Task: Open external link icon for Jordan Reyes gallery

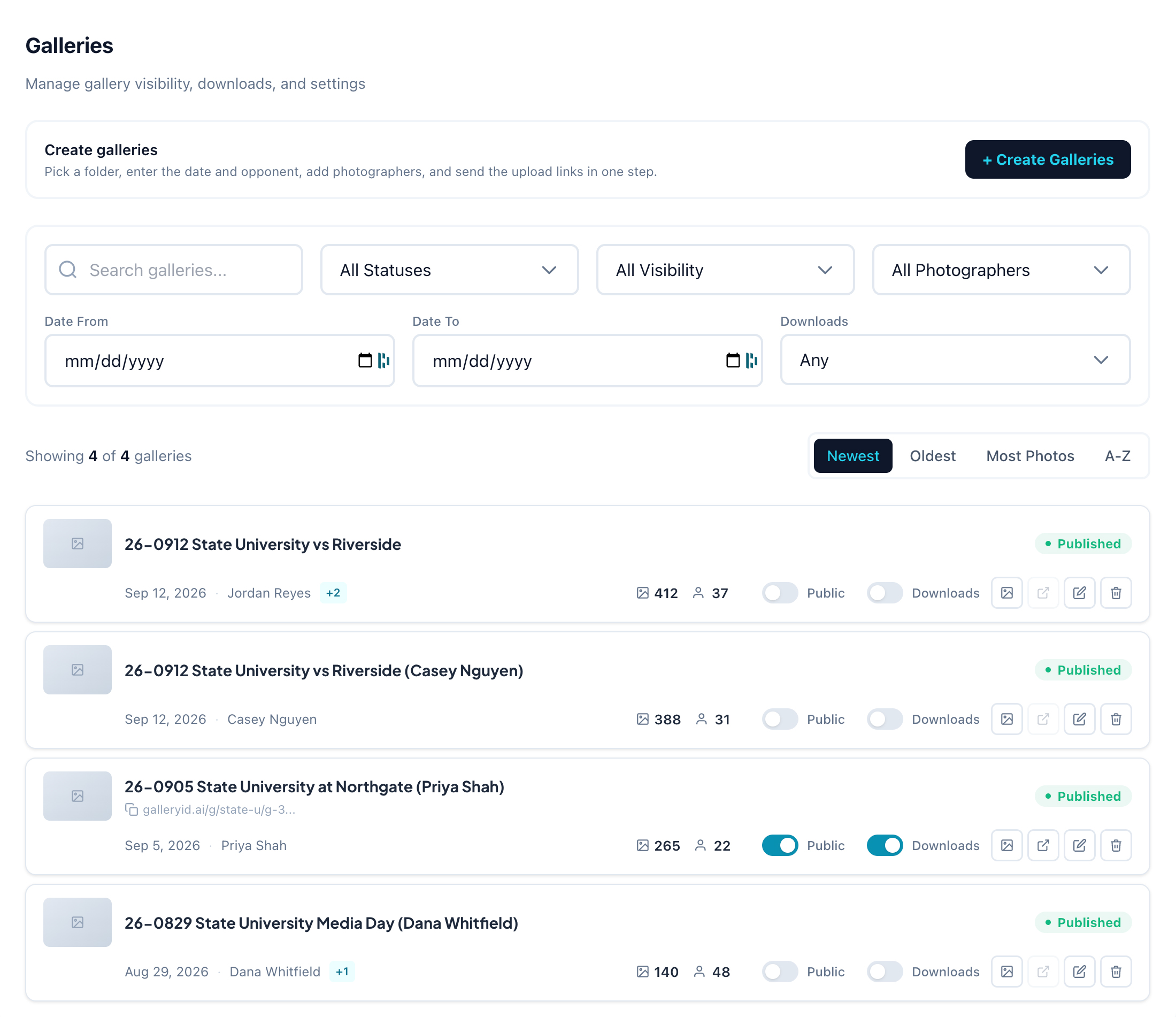Action: pyautogui.click(x=1043, y=593)
